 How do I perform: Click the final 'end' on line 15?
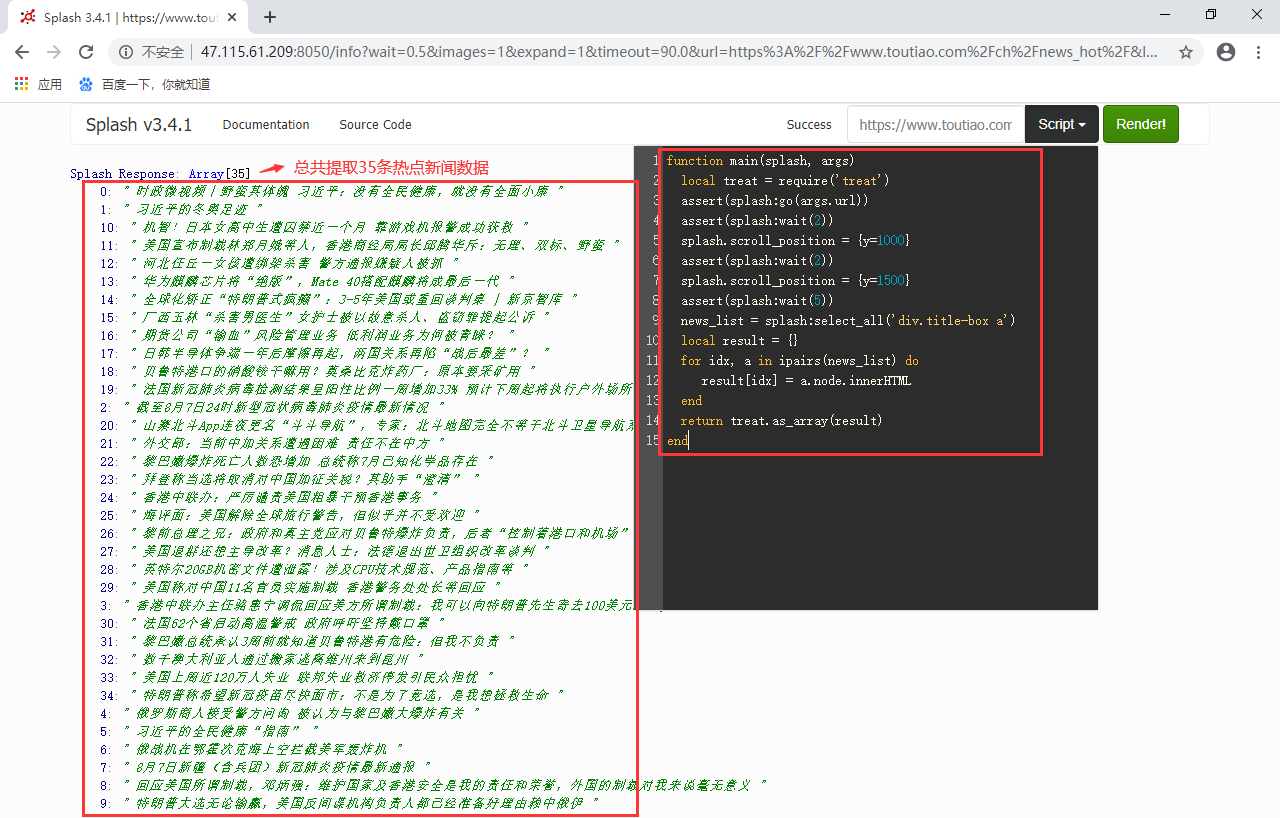point(678,440)
